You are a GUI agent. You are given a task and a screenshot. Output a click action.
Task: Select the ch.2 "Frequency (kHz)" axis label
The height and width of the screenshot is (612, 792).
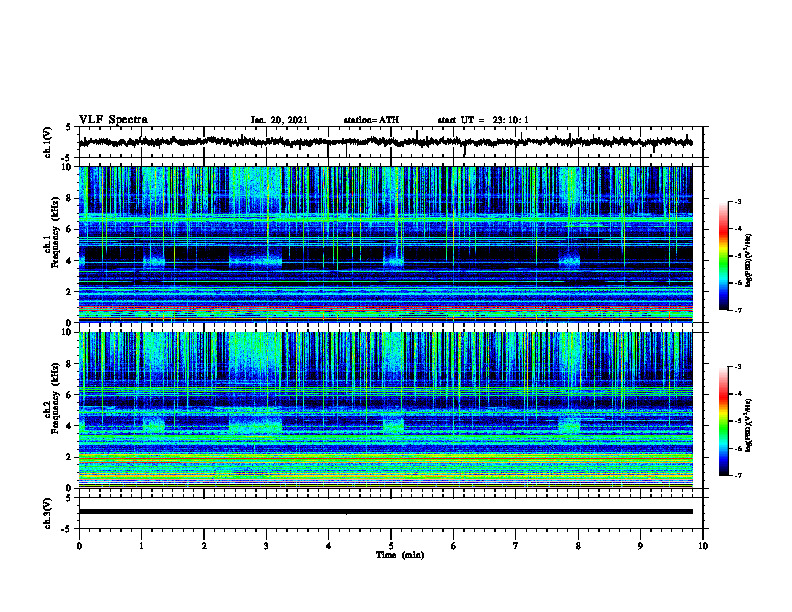[x=55, y=398]
